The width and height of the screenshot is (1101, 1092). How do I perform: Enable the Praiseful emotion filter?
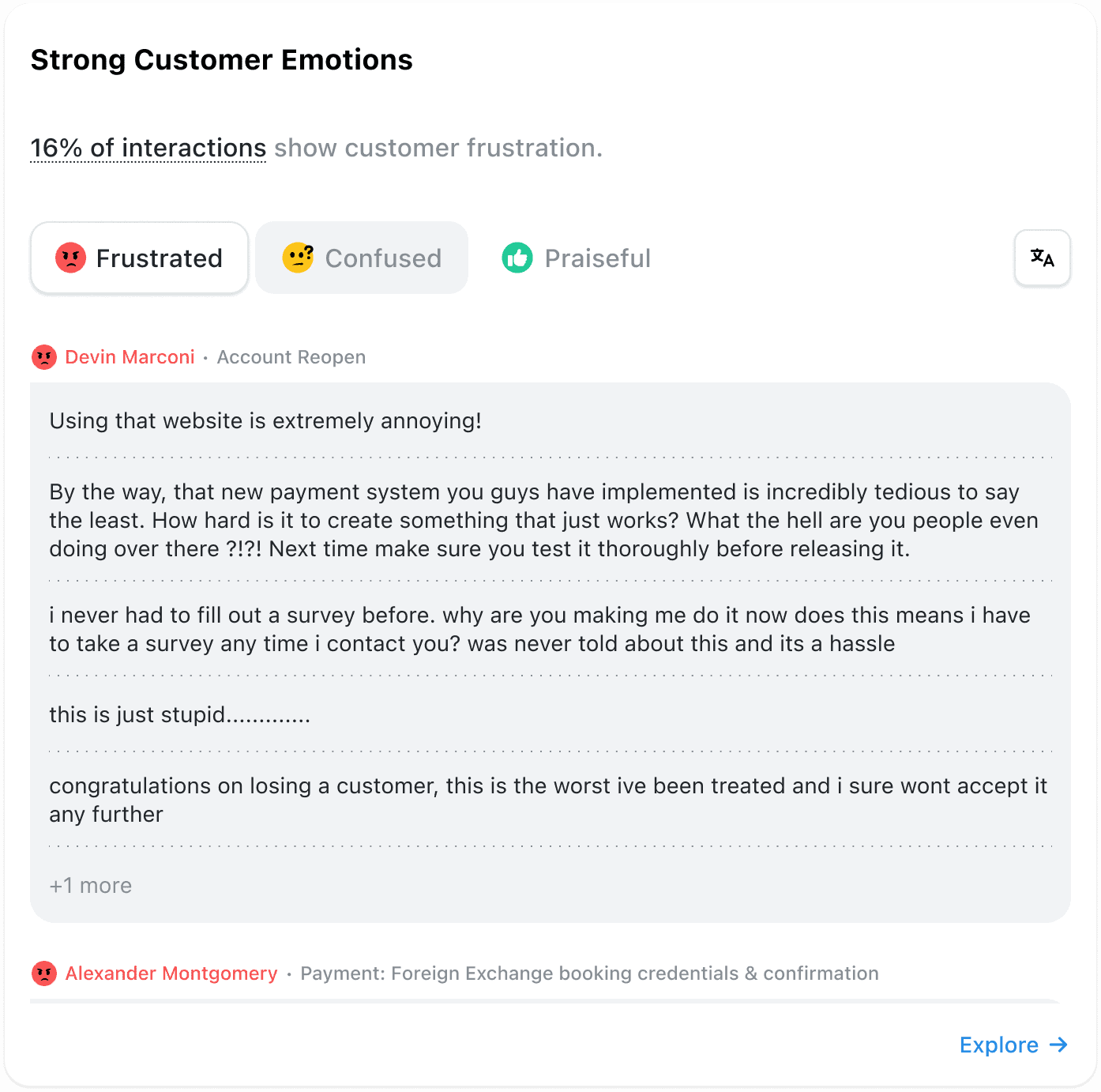click(x=577, y=258)
